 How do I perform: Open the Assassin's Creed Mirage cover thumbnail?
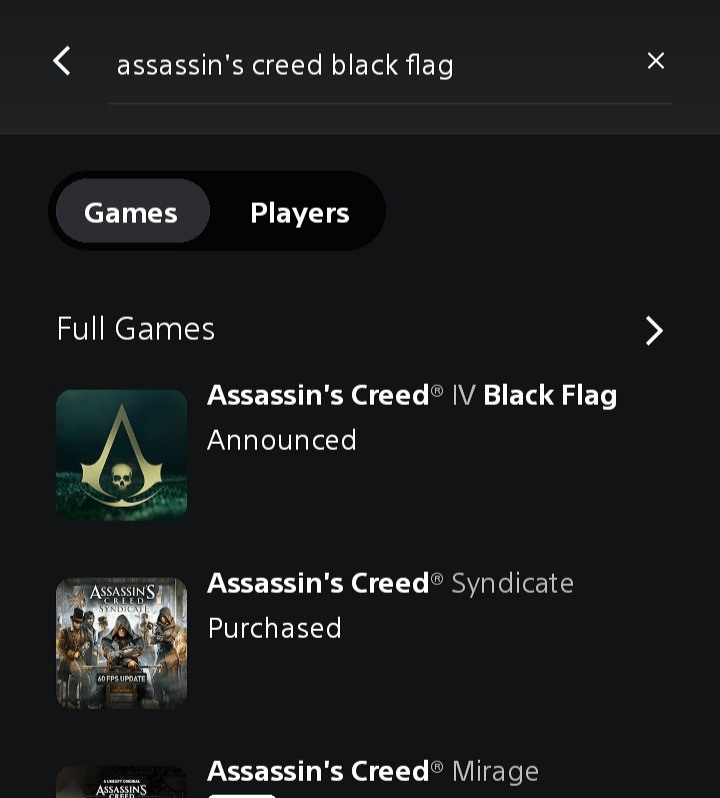[121, 782]
